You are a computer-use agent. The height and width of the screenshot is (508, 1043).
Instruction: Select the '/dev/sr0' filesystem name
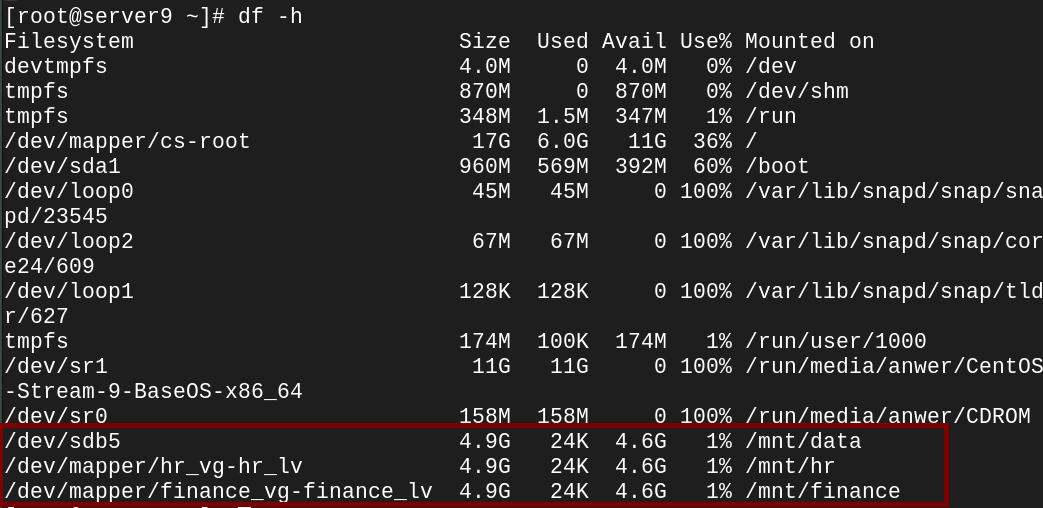click(56, 416)
